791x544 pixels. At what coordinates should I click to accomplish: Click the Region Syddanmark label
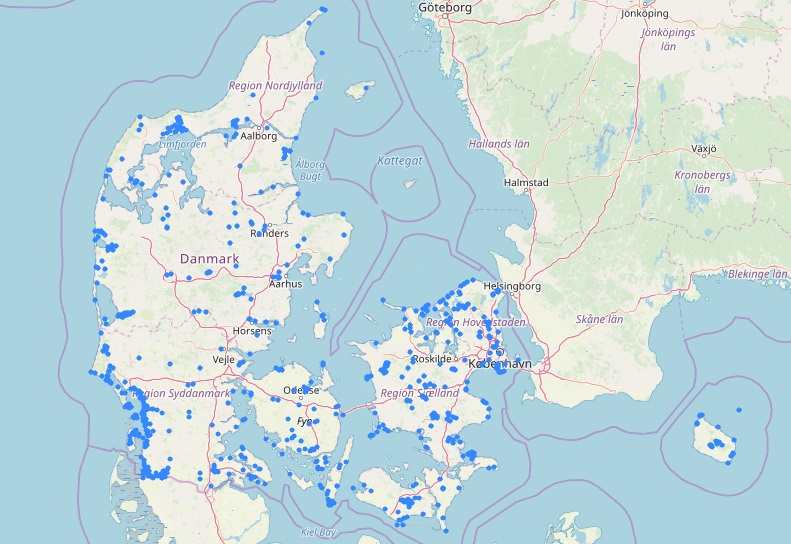(x=180, y=393)
